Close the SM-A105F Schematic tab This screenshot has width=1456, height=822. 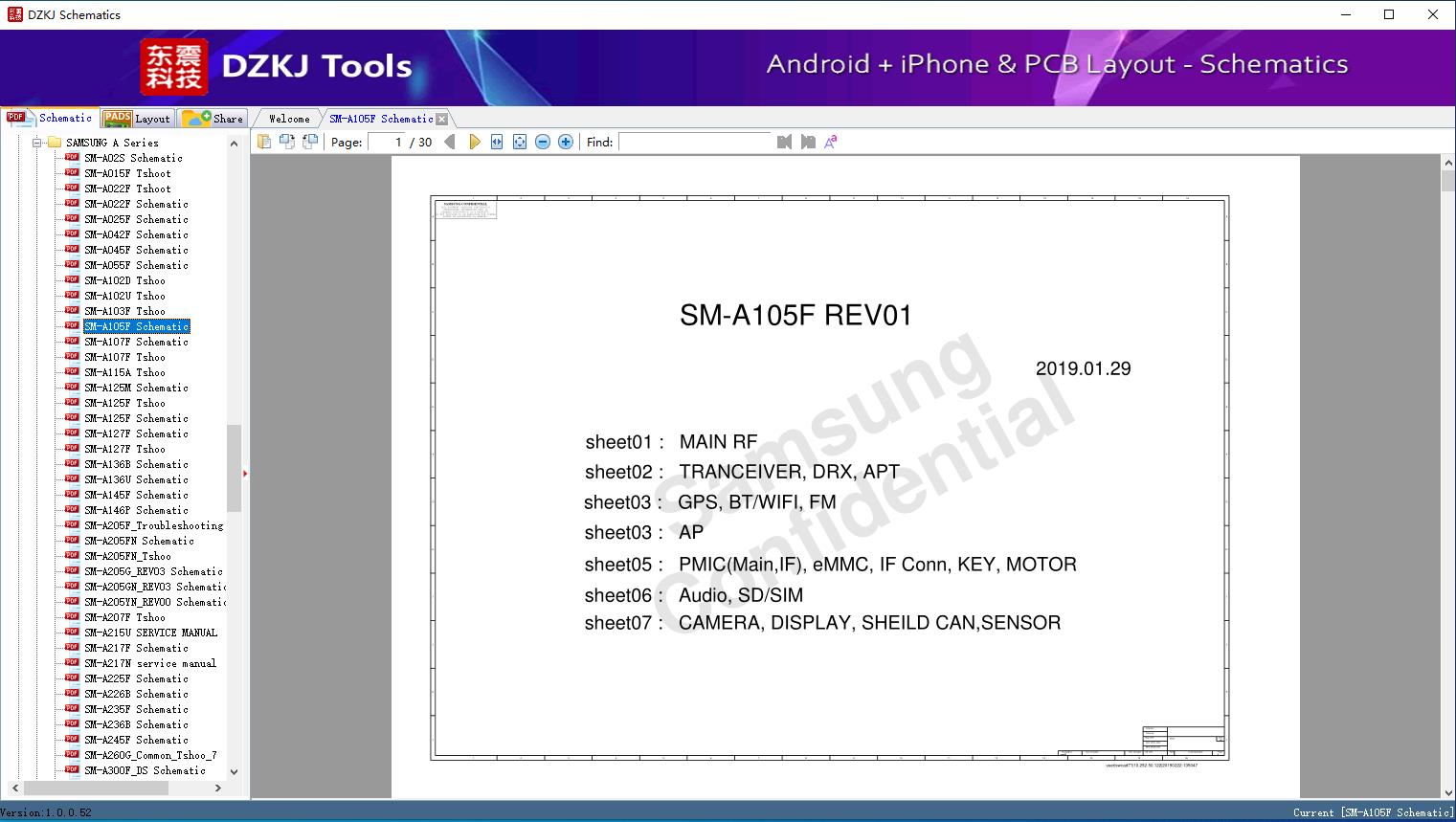point(442,120)
